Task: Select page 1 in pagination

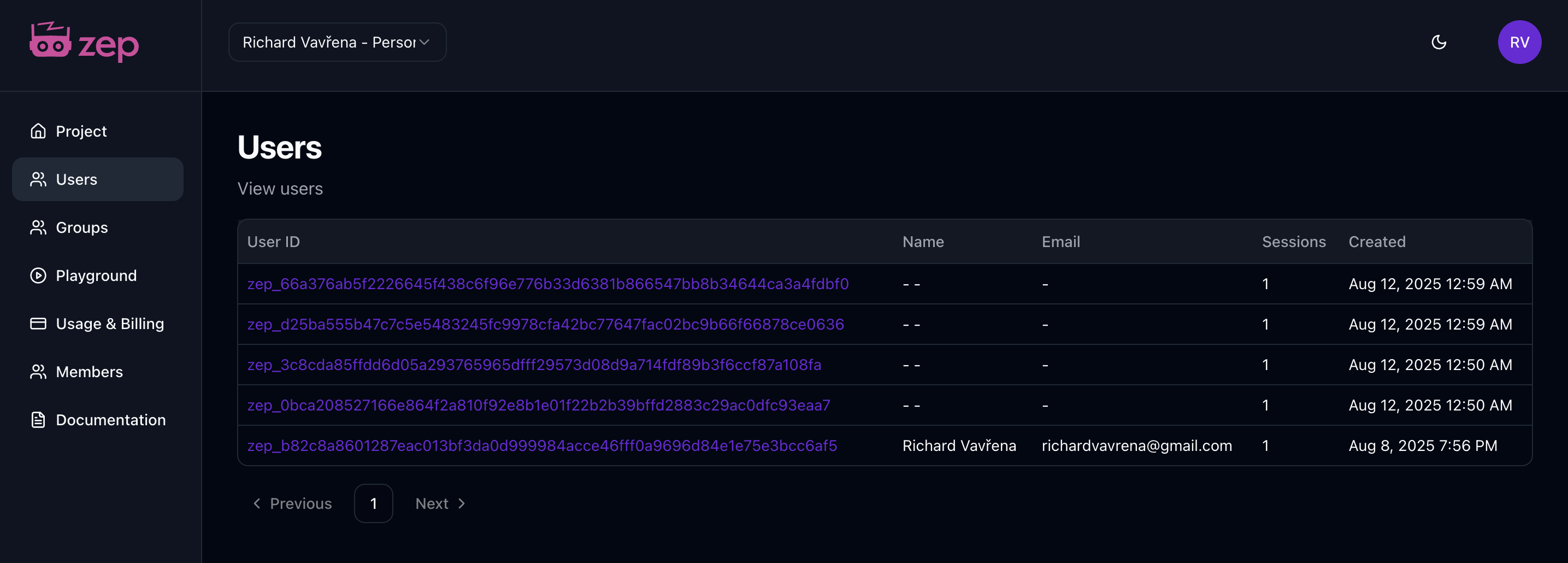Action: [373, 503]
